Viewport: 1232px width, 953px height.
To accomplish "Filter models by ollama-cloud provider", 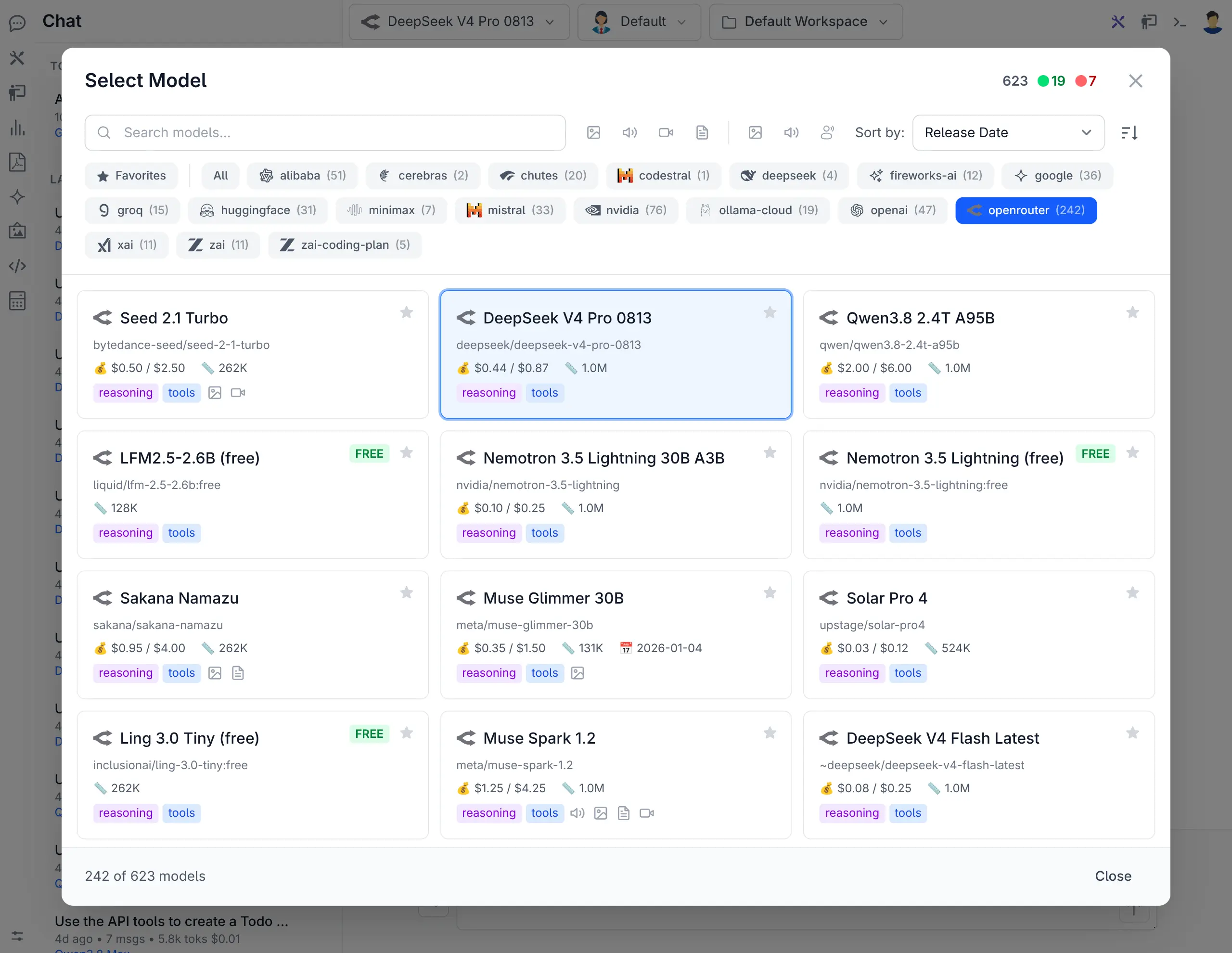I will click(757, 210).
